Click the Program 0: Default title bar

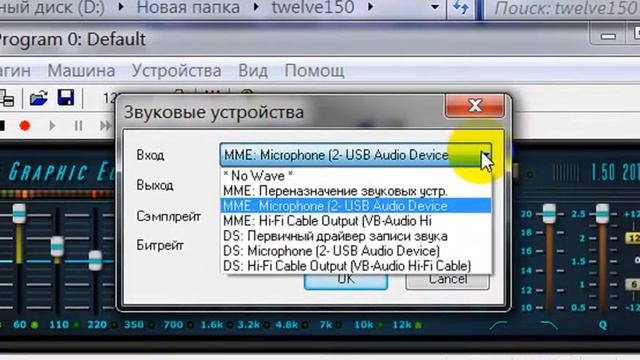click(x=73, y=40)
